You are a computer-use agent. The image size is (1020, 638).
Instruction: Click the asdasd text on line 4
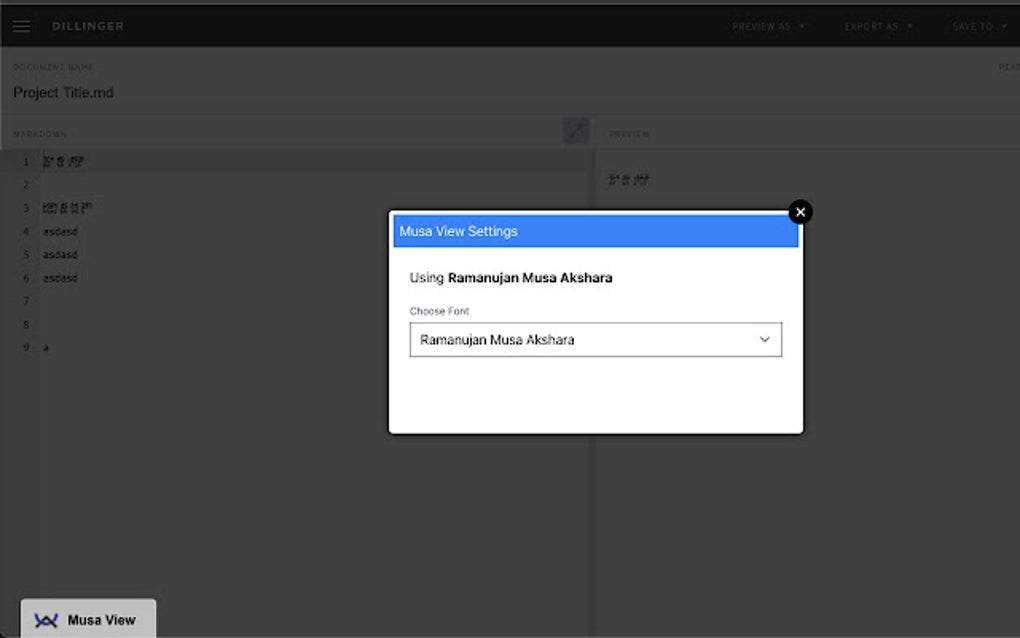coord(60,231)
